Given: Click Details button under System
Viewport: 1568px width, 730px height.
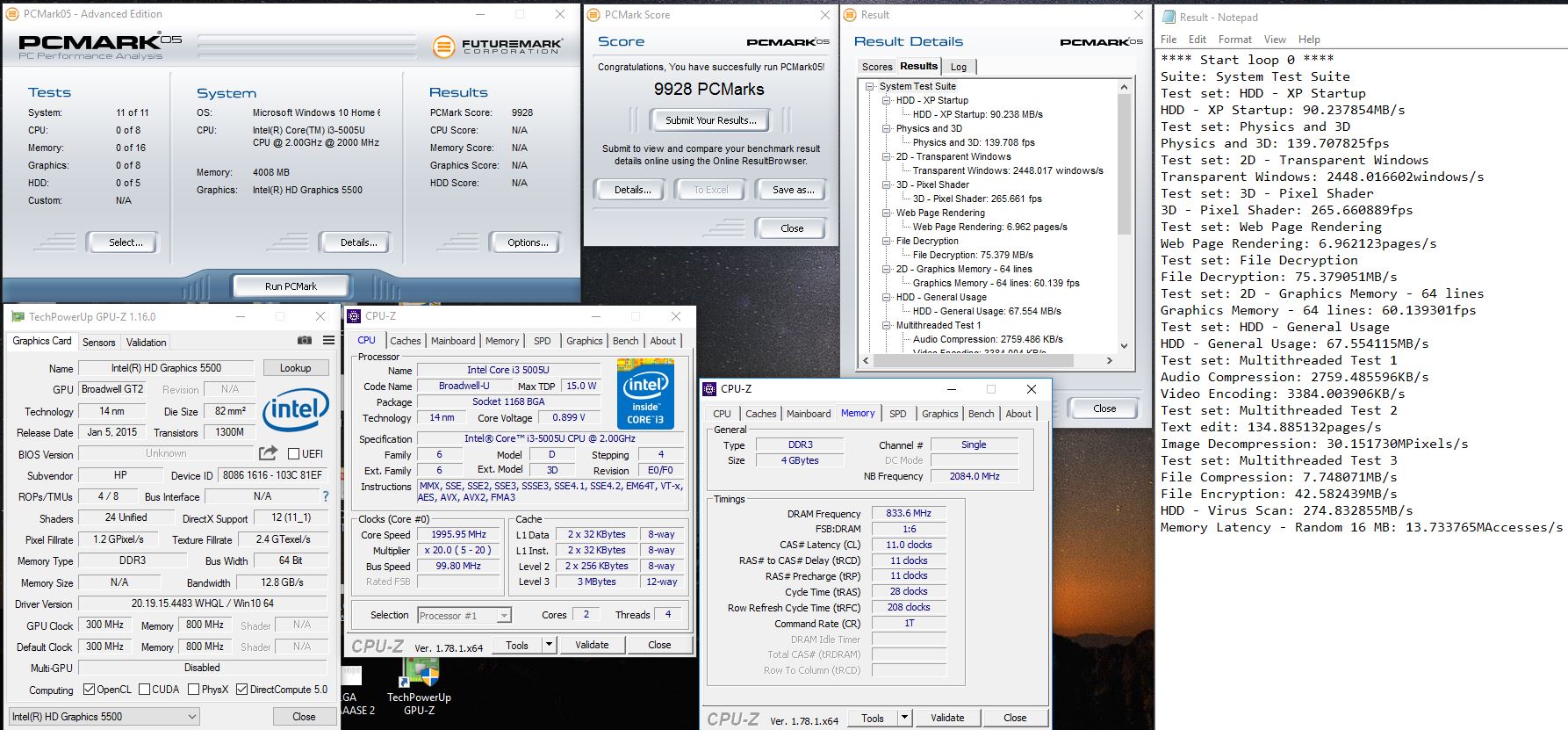Looking at the screenshot, I should click(358, 242).
